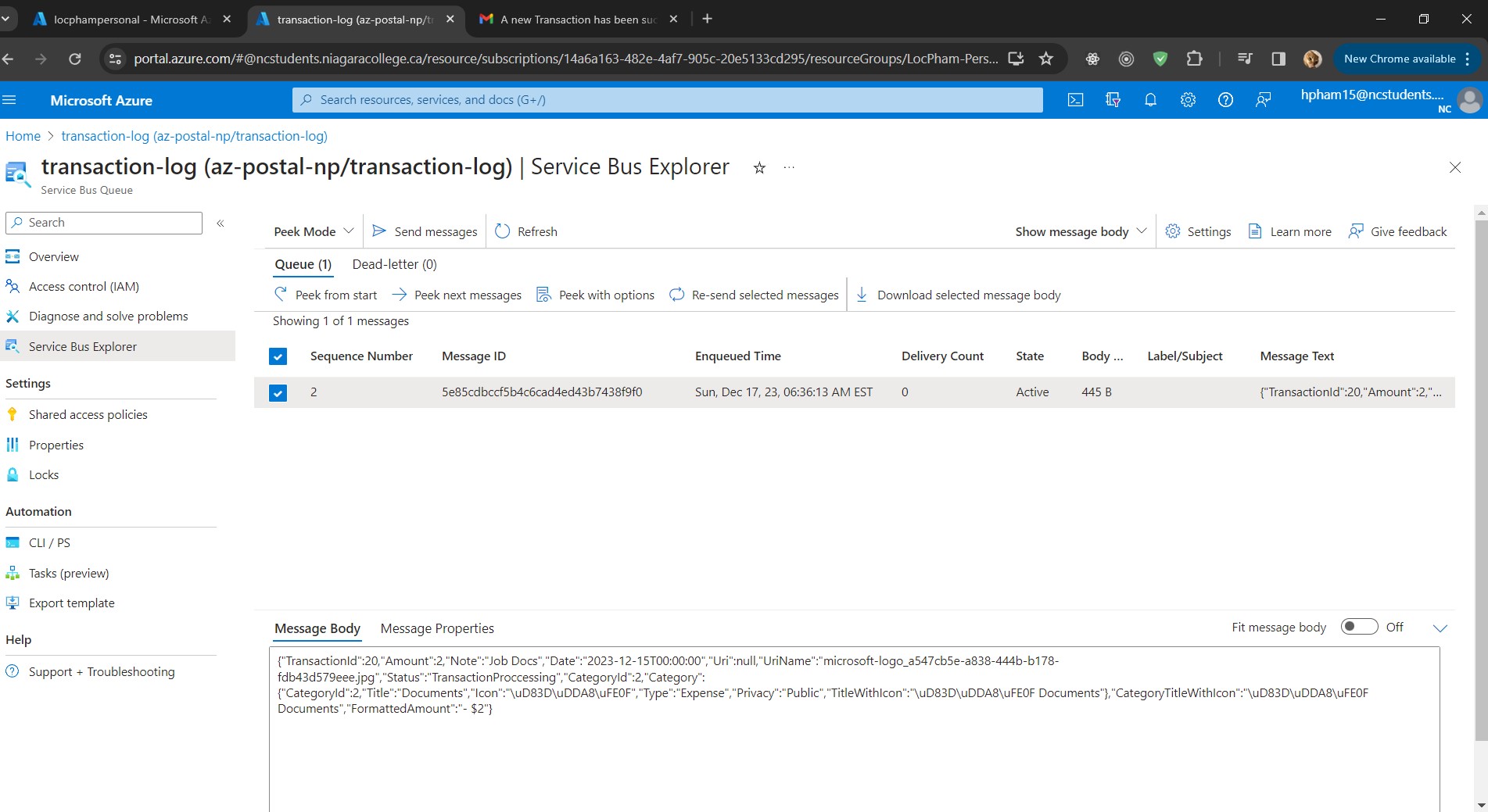
Task: Open Explorer Settings
Action: (x=1198, y=231)
